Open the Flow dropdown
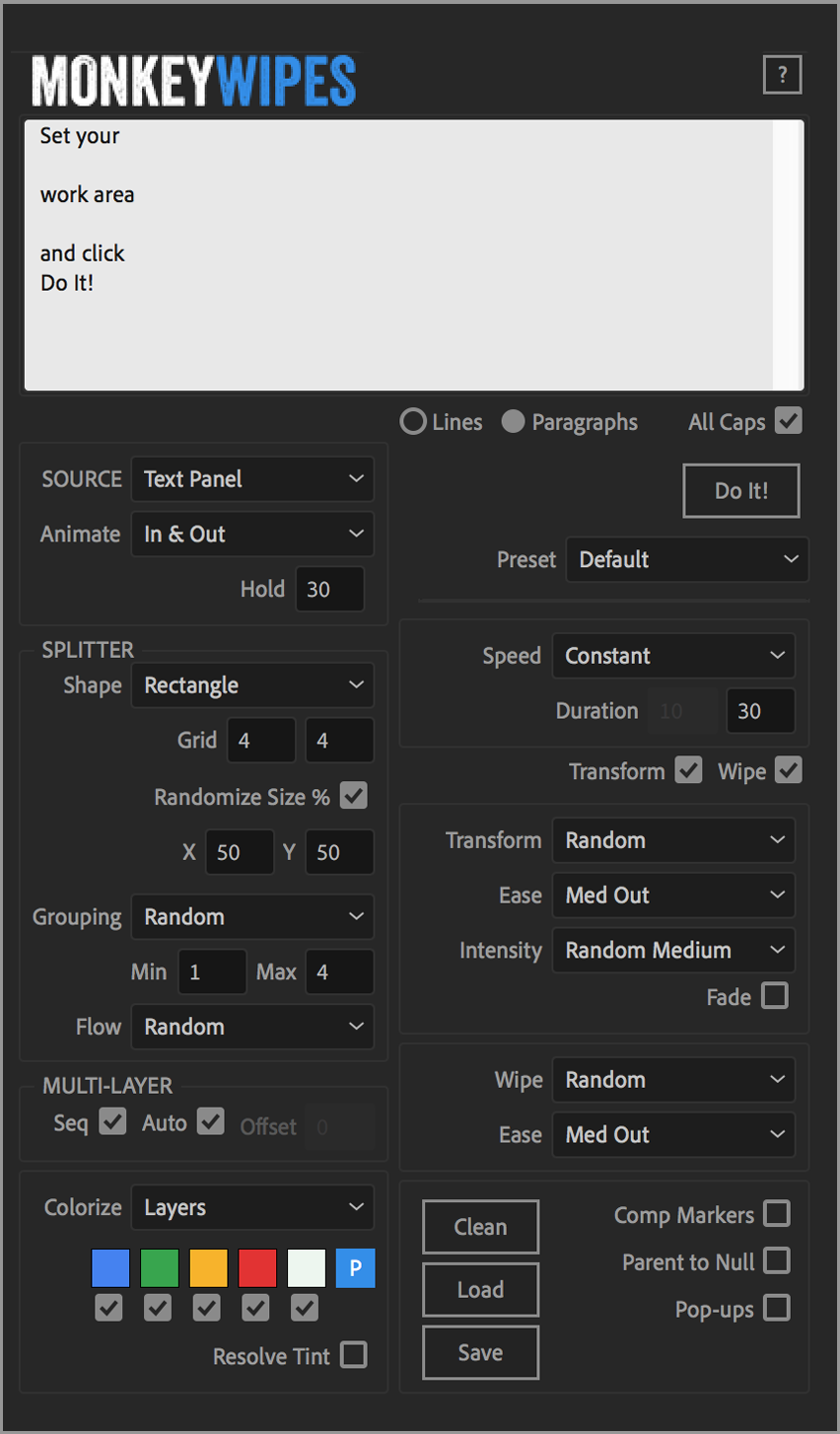840x1434 pixels. pyautogui.click(x=252, y=1027)
